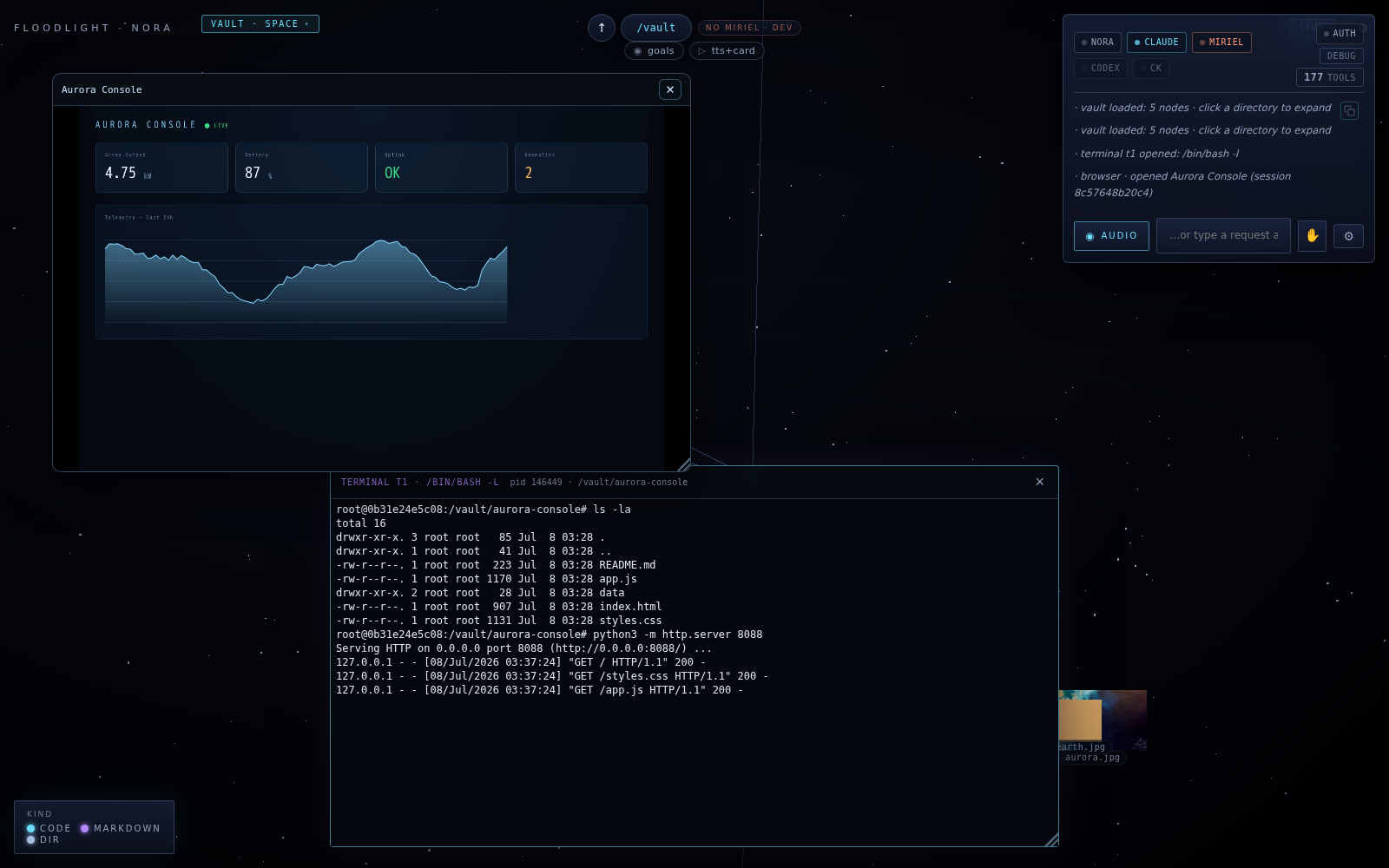1389x868 pixels.
Task: Click the AURORA CONSOLE heading in the page
Action: coord(146,125)
